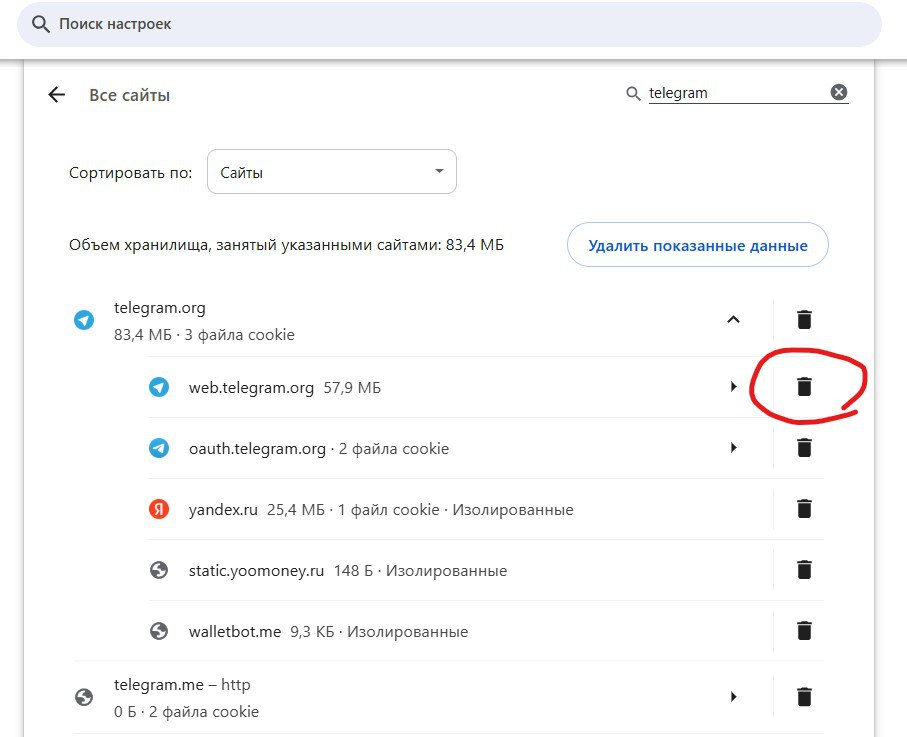The image size is (907, 737).
Task: Click the Yandex favicon of yandex.ru
Action: coord(159,508)
